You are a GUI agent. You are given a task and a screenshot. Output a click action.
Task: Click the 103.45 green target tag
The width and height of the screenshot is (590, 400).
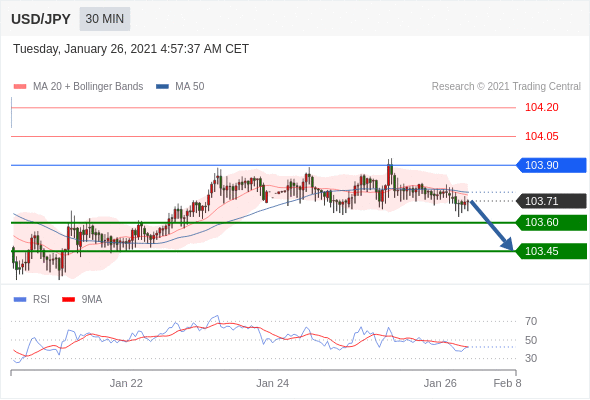tap(551, 251)
